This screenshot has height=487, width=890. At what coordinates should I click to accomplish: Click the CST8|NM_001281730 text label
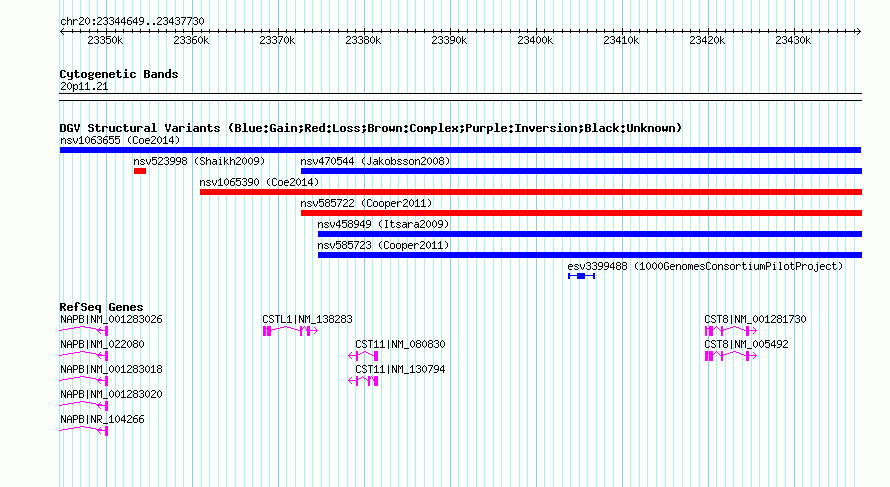click(755, 320)
